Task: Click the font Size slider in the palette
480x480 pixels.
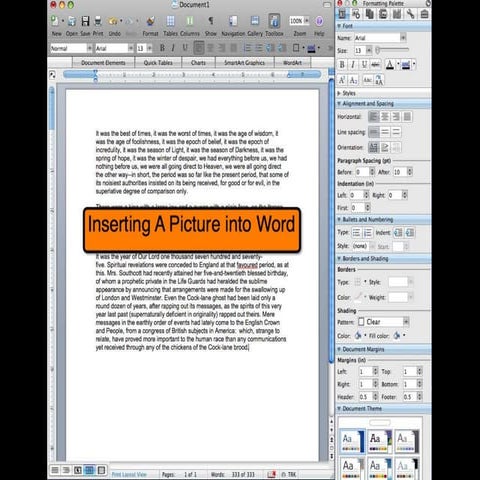Action: [392, 50]
